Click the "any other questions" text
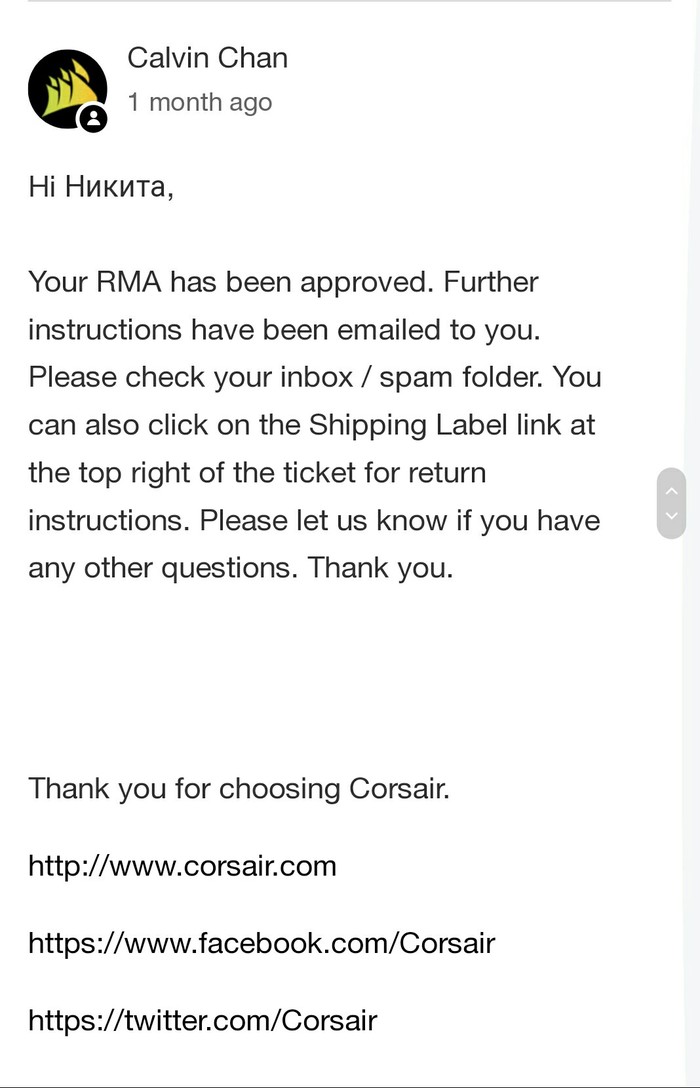This screenshot has height=1088, width=700. 162,568
